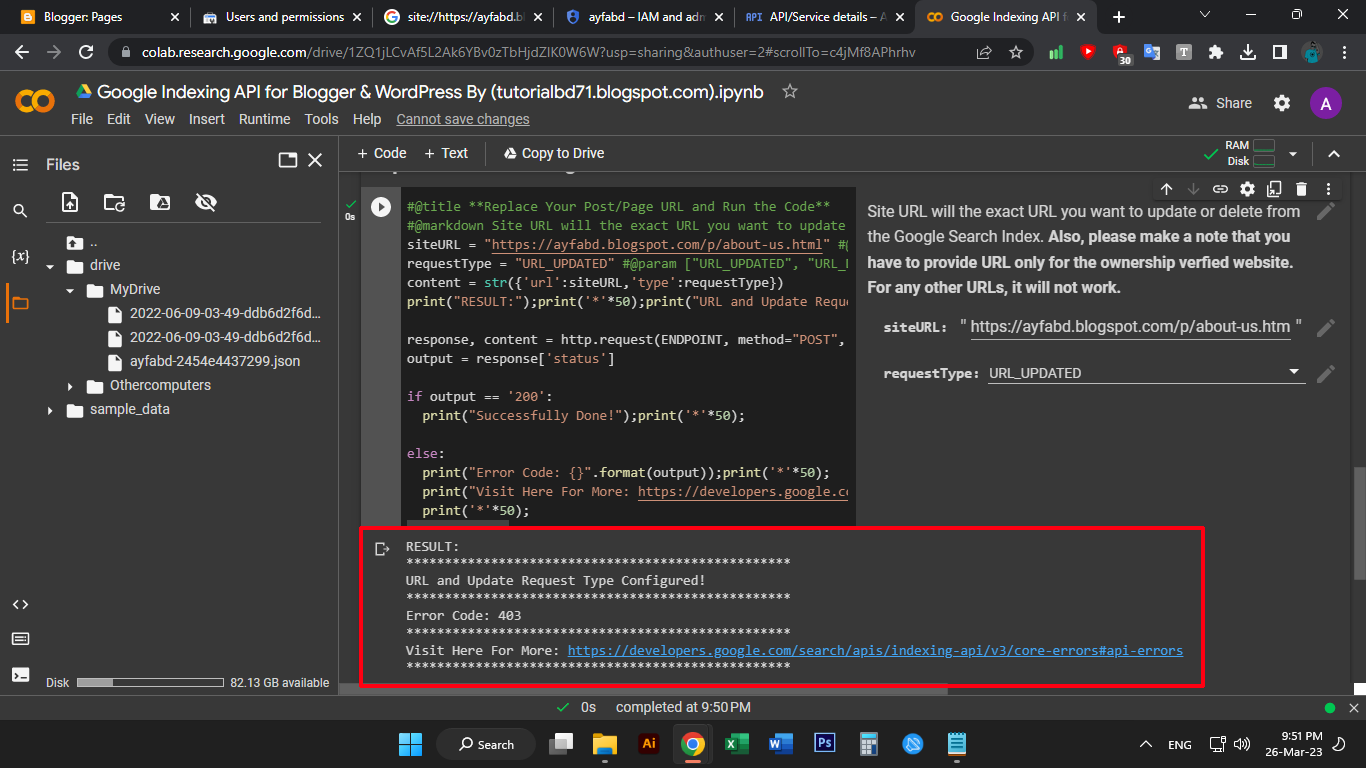1366x768 pixels.
Task: Open the Tools menu
Action: click(322, 119)
